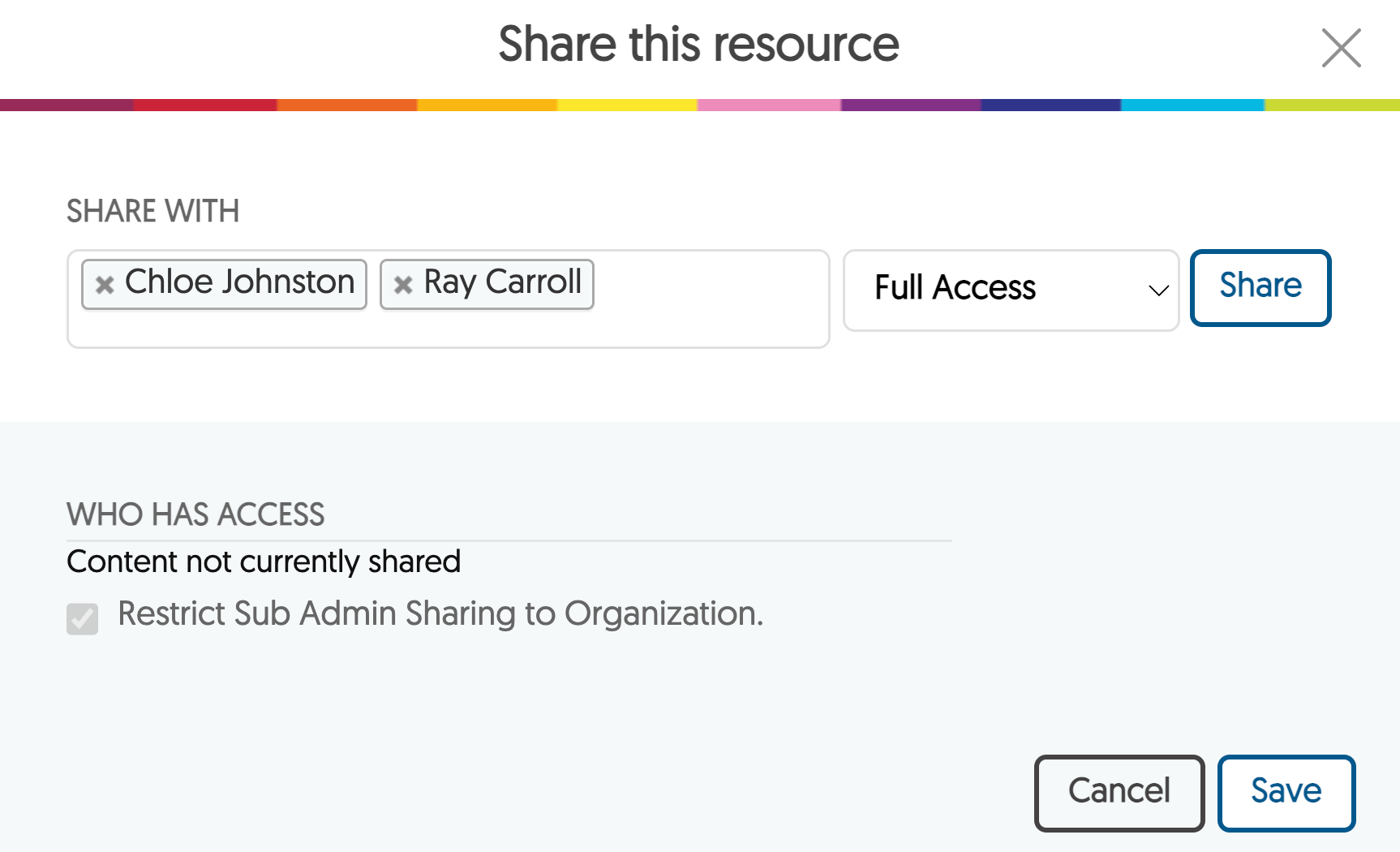Save the sharing settings

coord(1286,793)
